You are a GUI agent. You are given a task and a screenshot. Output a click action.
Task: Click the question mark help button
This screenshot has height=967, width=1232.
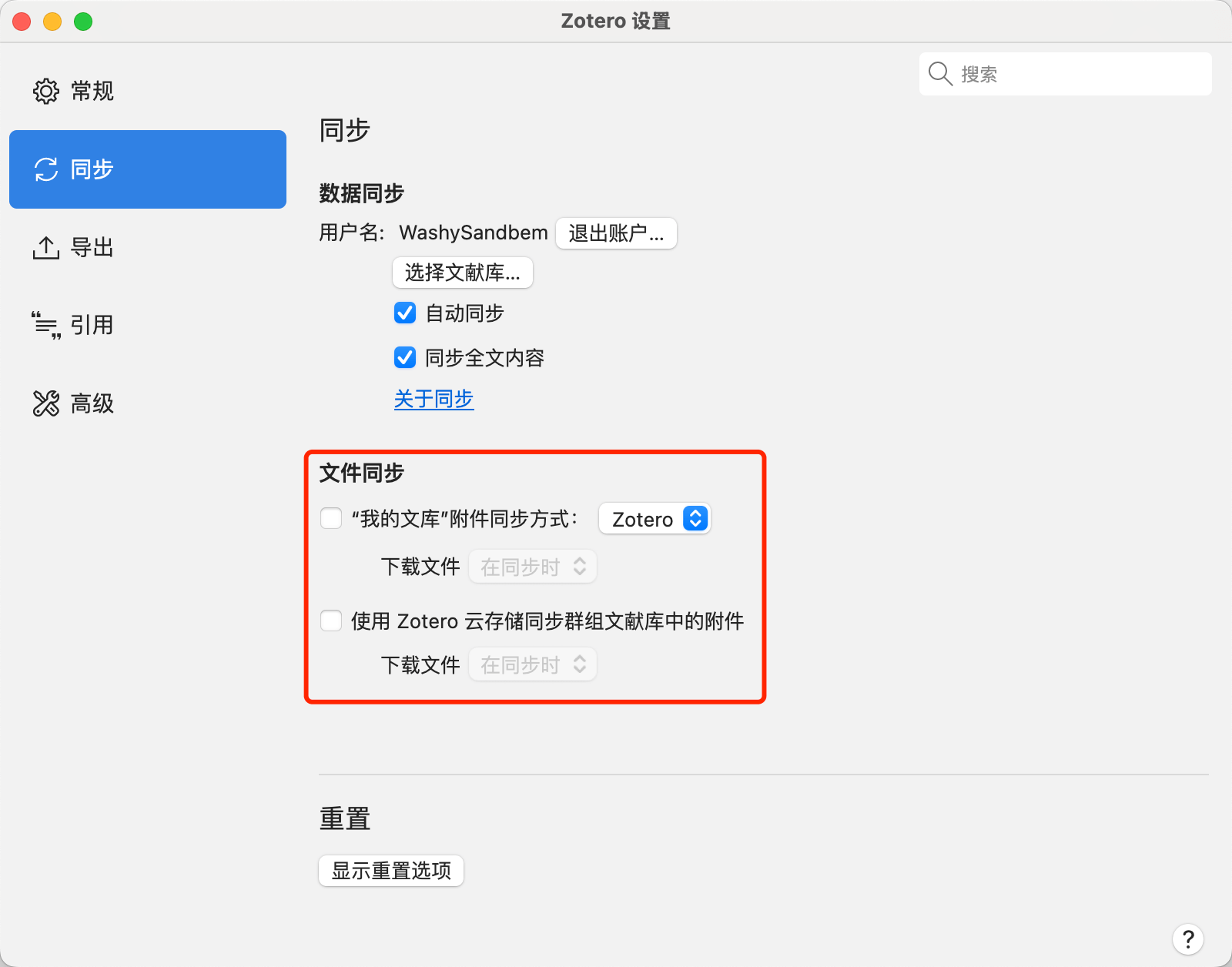1188,939
